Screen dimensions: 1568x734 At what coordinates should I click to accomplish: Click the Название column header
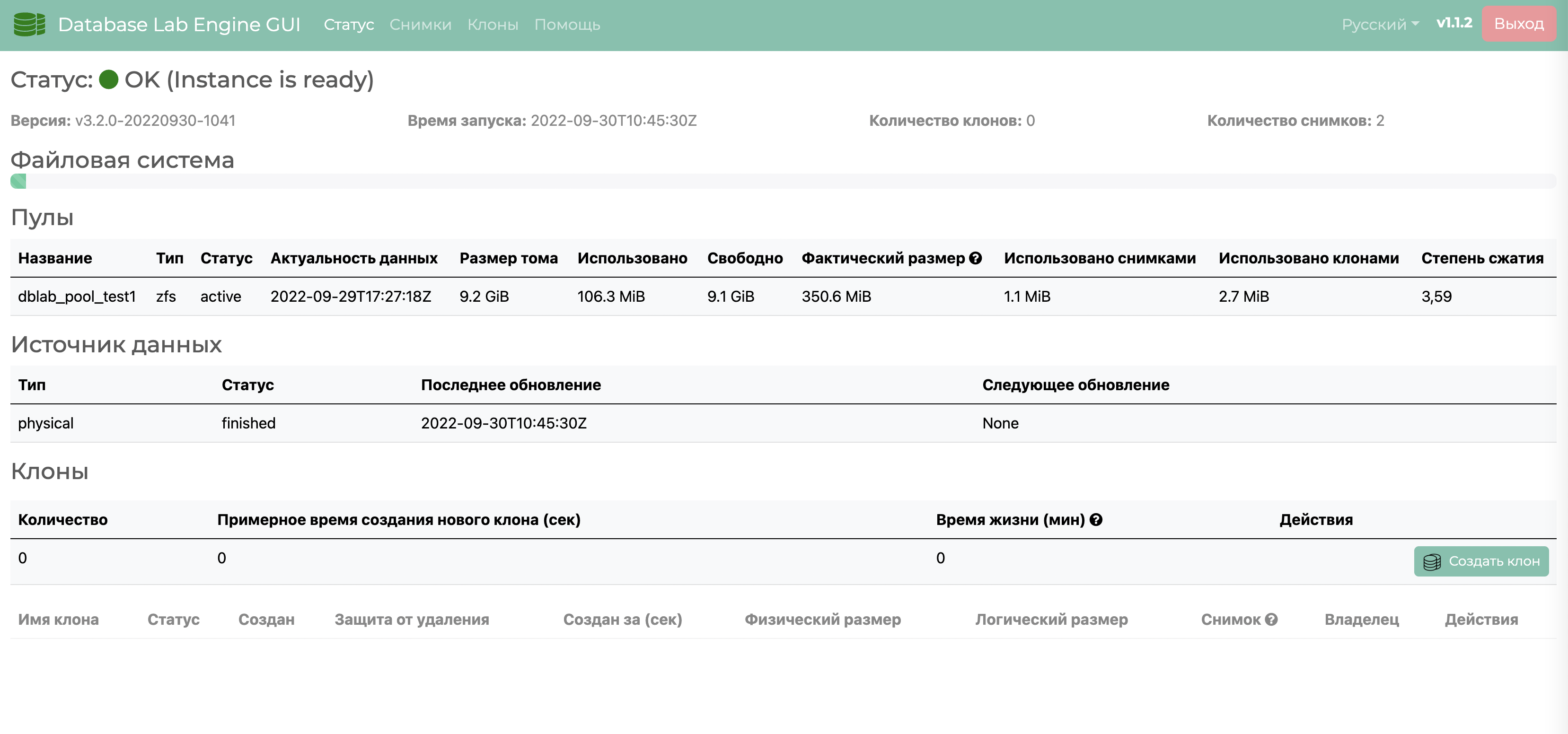click(55, 258)
